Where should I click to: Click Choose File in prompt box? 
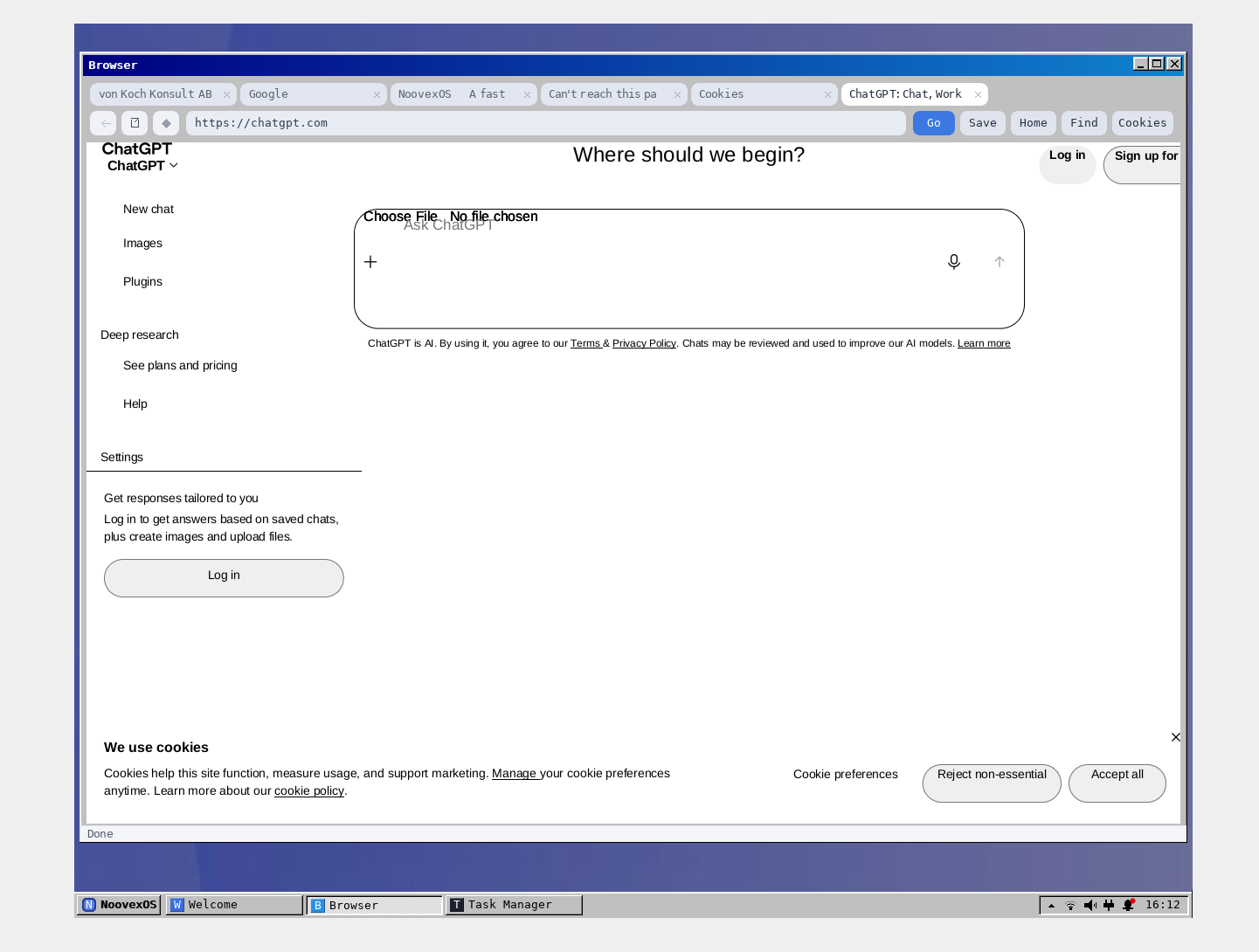point(400,217)
